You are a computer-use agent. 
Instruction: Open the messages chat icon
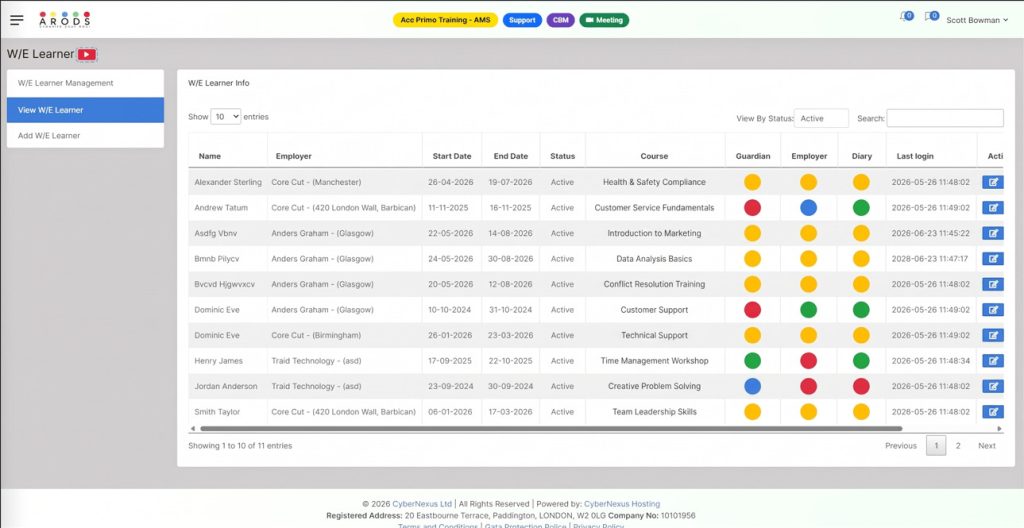[932, 16]
